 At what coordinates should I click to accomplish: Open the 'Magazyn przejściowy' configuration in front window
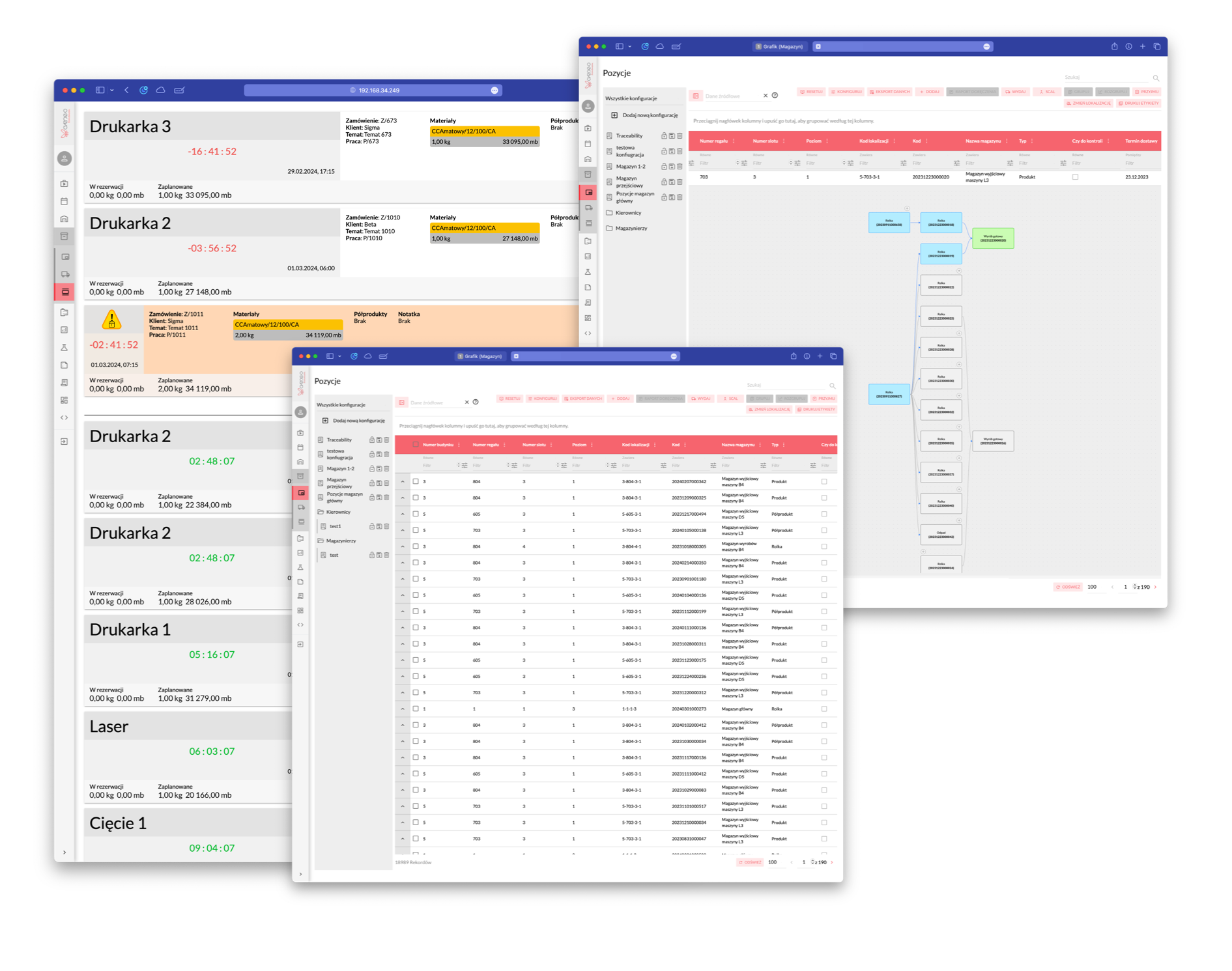[x=339, y=483]
